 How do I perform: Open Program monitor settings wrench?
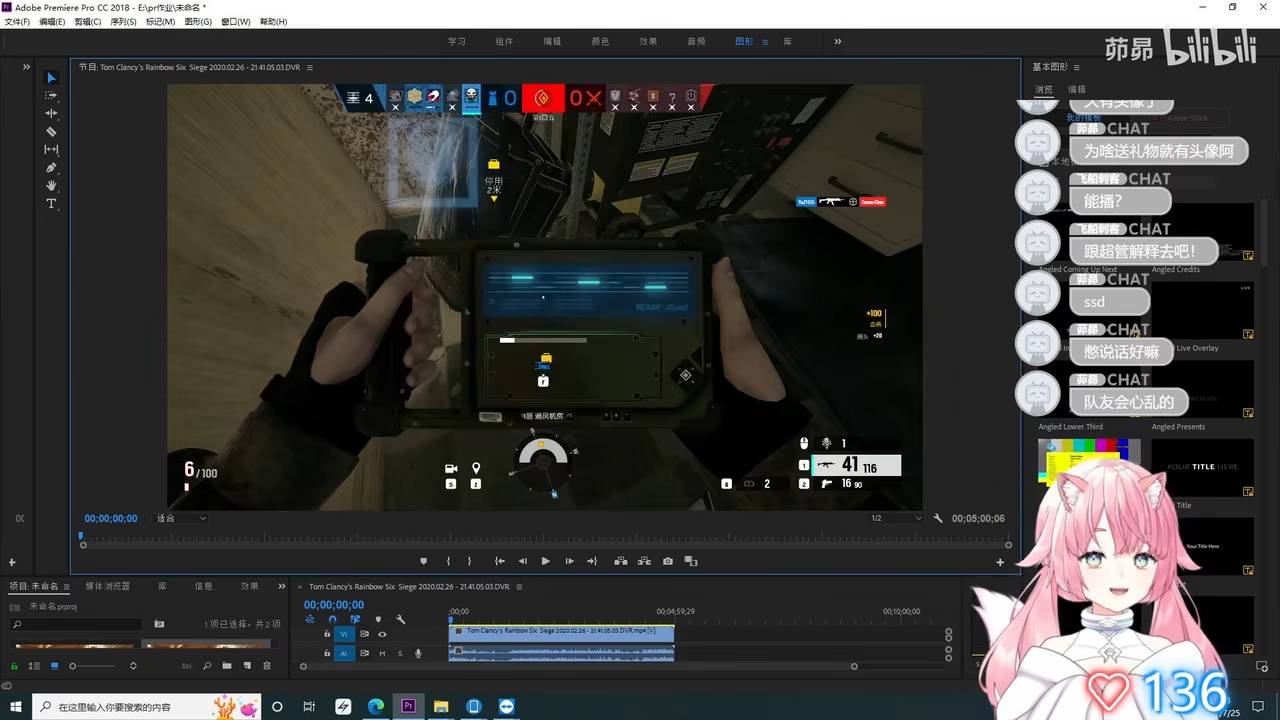(x=938, y=518)
